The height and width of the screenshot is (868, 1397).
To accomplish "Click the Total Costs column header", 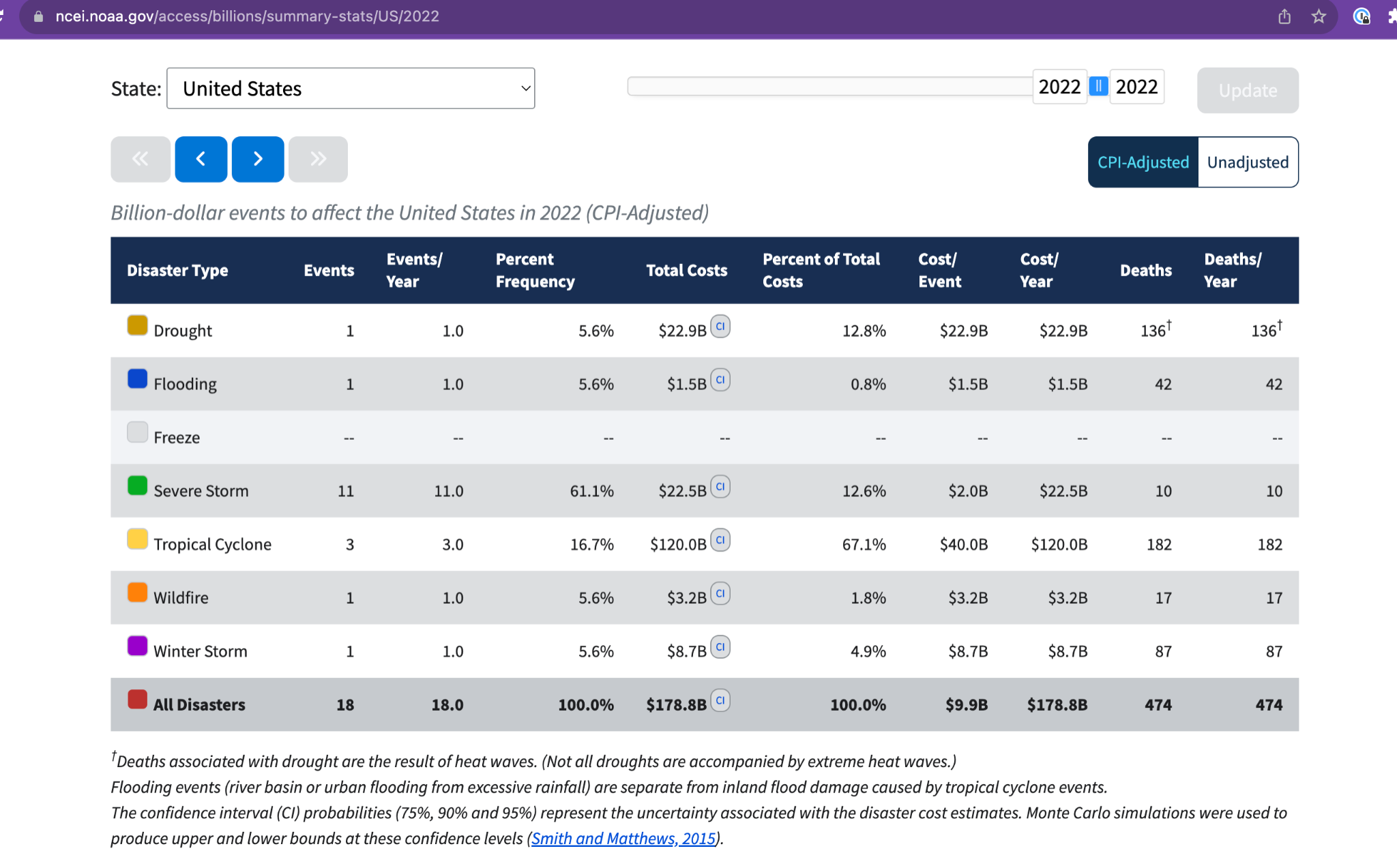I will [x=686, y=271].
